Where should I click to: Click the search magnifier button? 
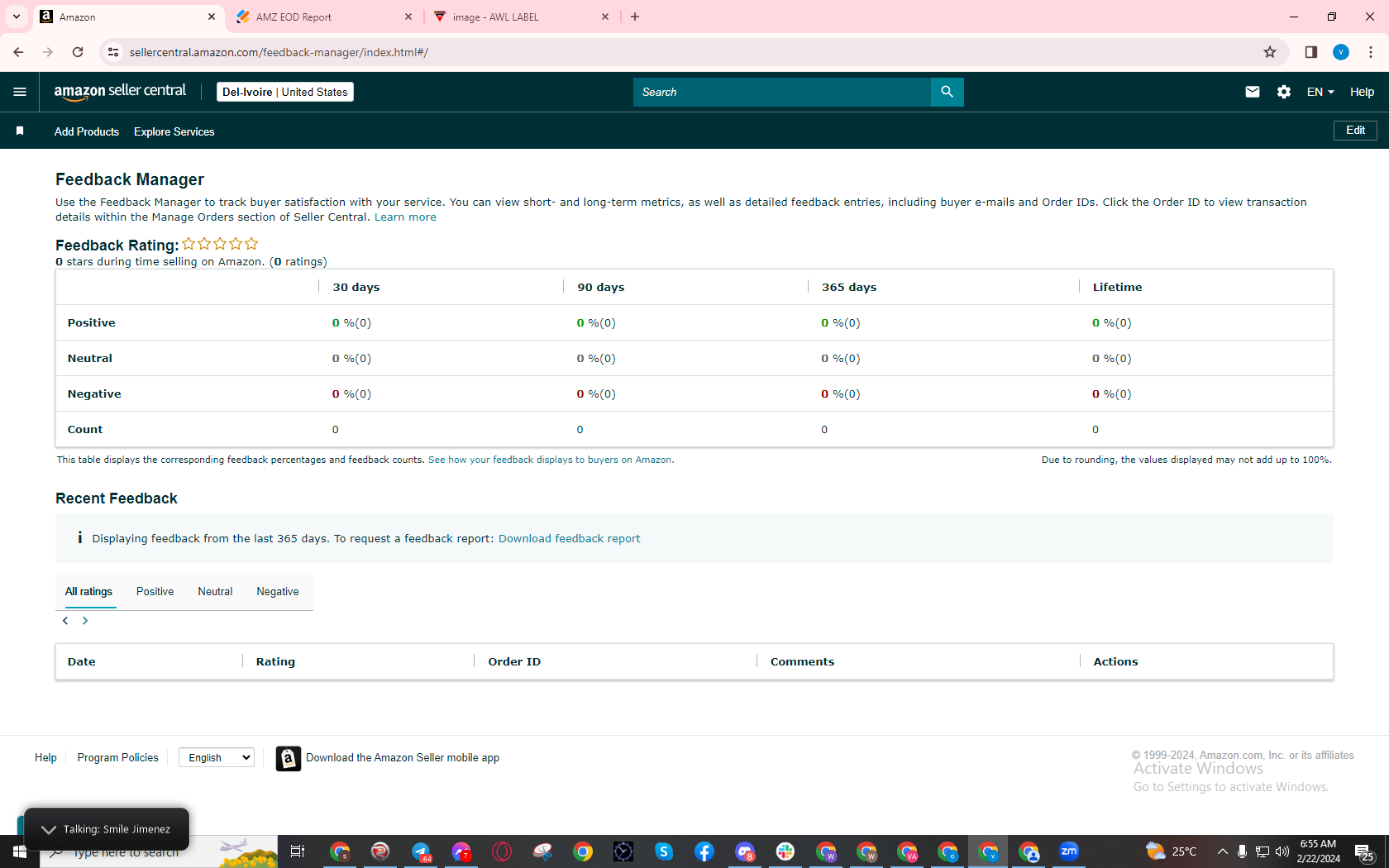(947, 92)
